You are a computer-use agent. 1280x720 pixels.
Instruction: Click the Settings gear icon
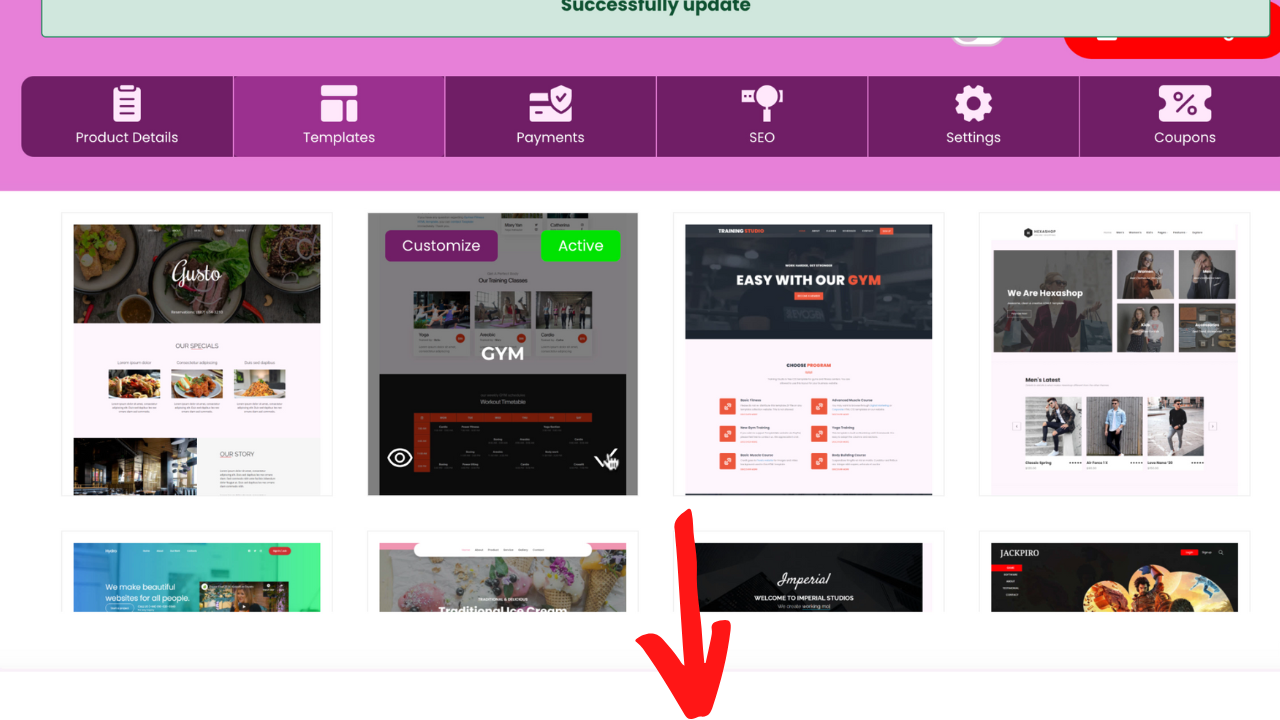pyautogui.click(x=973, y=103)
